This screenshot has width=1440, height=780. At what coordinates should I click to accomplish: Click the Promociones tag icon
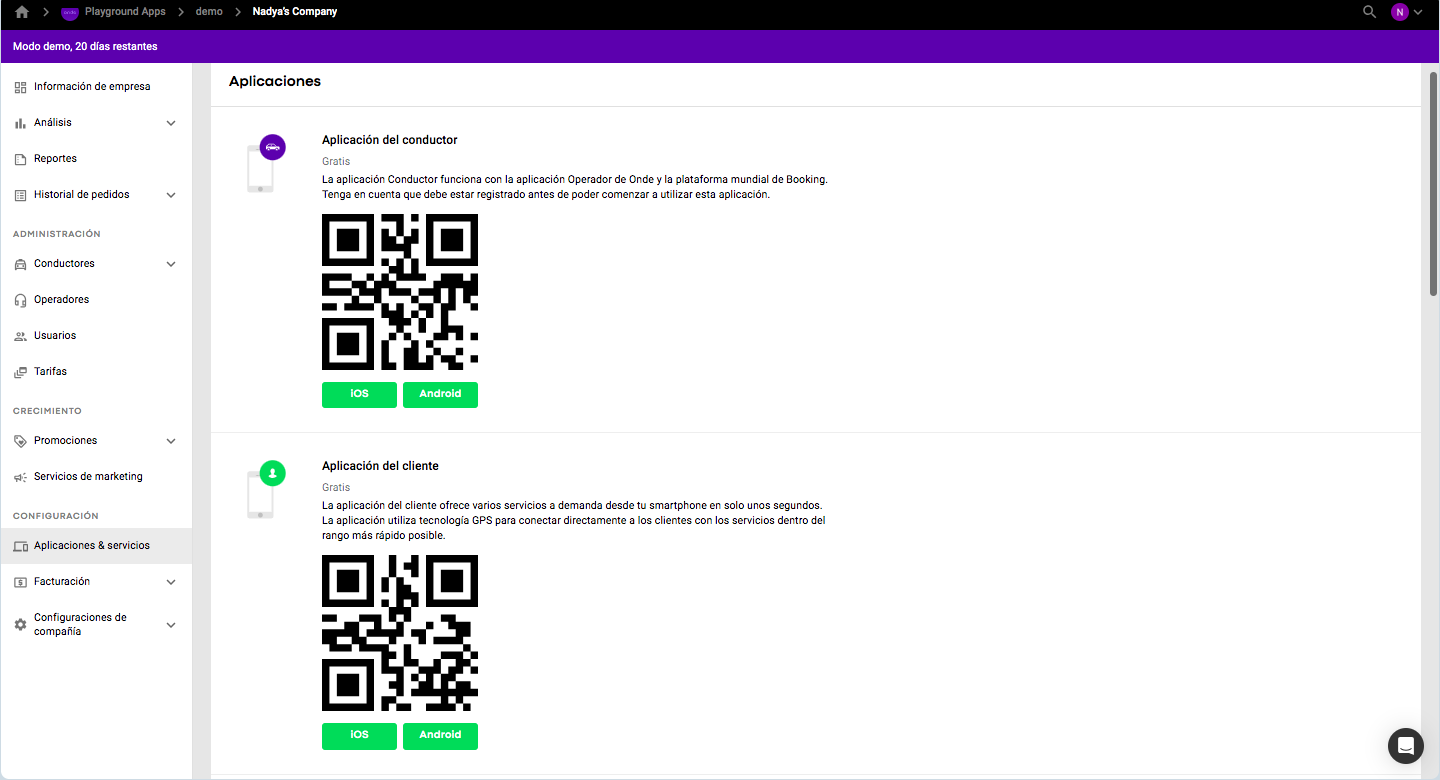20,441
